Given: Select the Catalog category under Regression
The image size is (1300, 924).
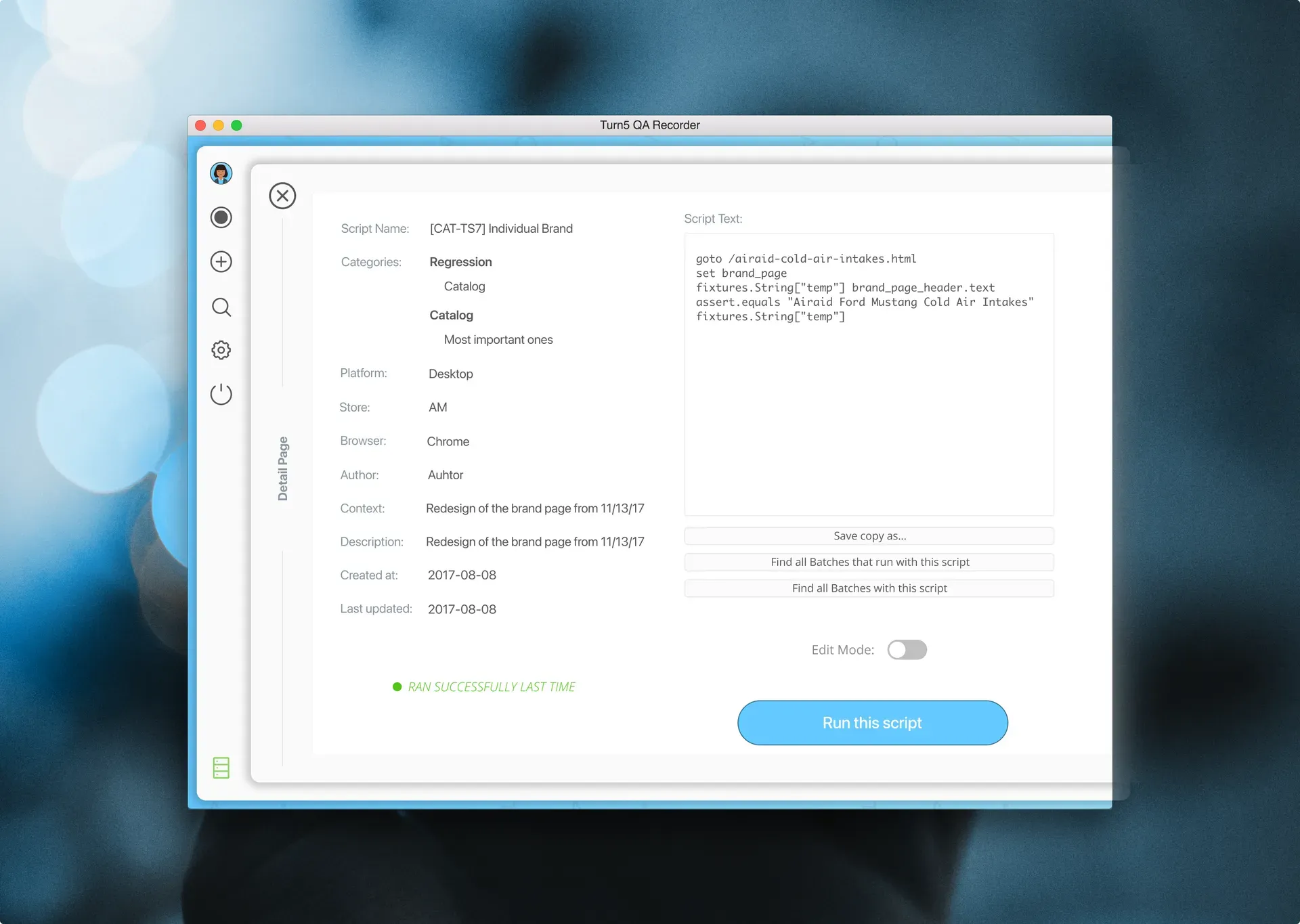Looking at the screenshot, I should 464,286.
